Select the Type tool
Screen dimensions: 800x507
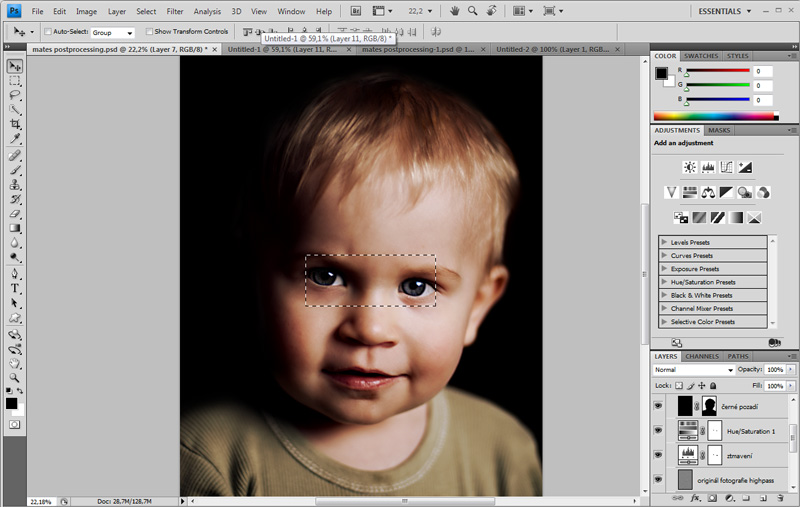tap(15, 287)
